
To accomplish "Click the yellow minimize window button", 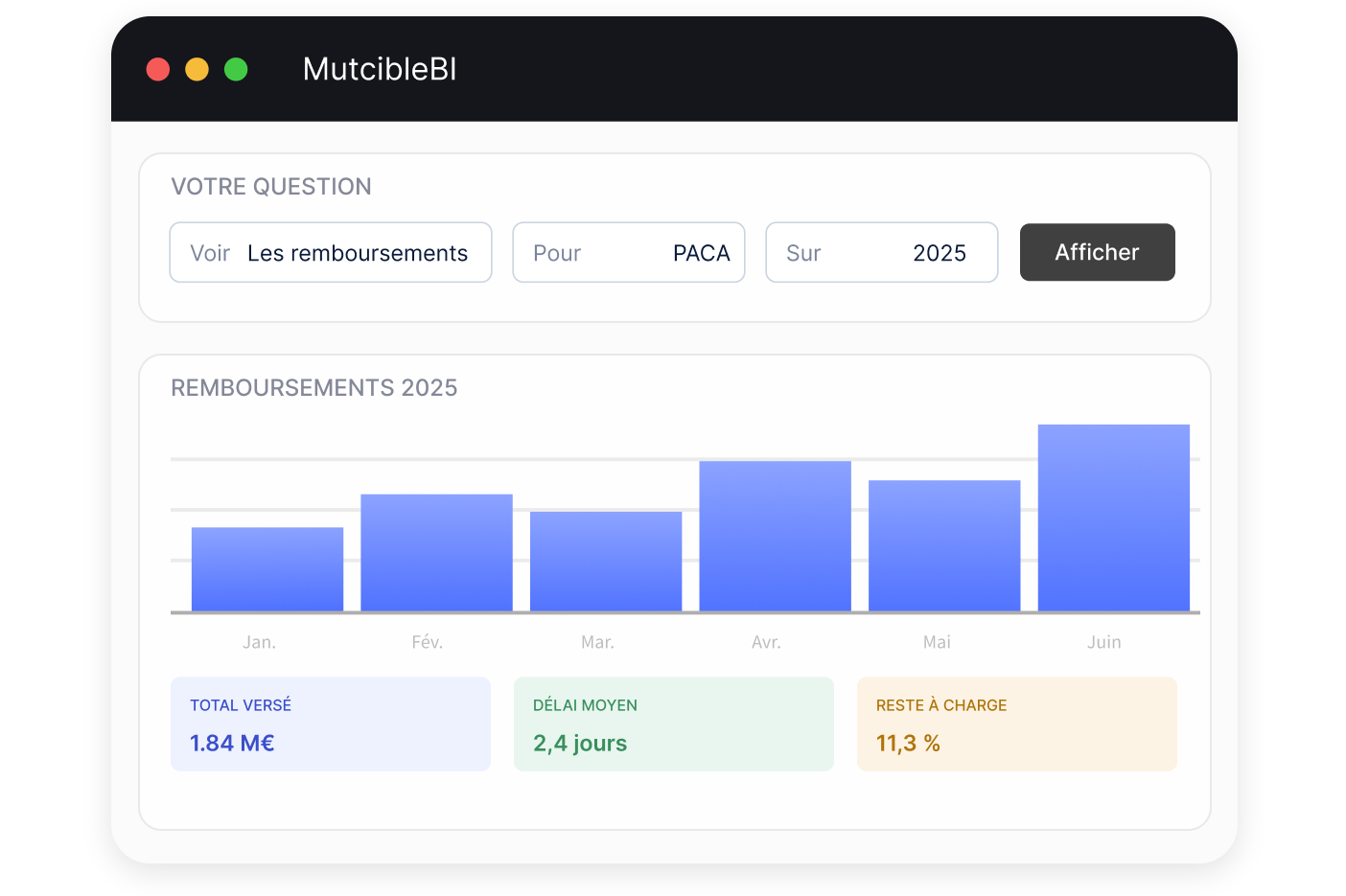I will coord(197,69).
